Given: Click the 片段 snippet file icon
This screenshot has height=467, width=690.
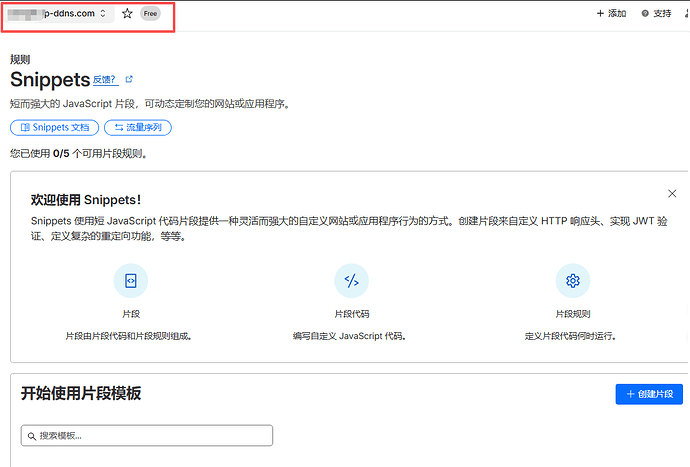Looking at the screenshot, I should pos(131,280).
